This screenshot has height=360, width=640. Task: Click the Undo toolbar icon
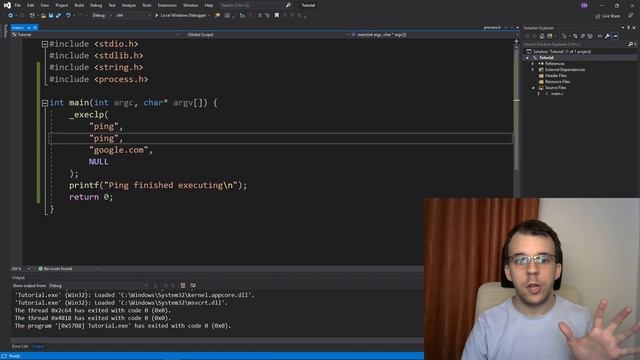[x=68, y=16]
